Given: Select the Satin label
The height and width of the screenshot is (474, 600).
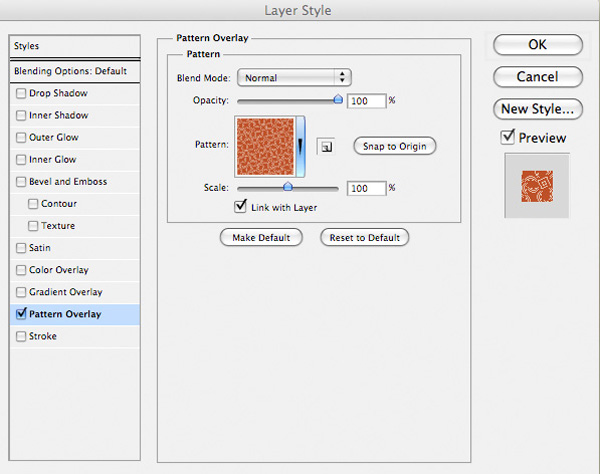Looking at the screenshot, I should point(40,248).
